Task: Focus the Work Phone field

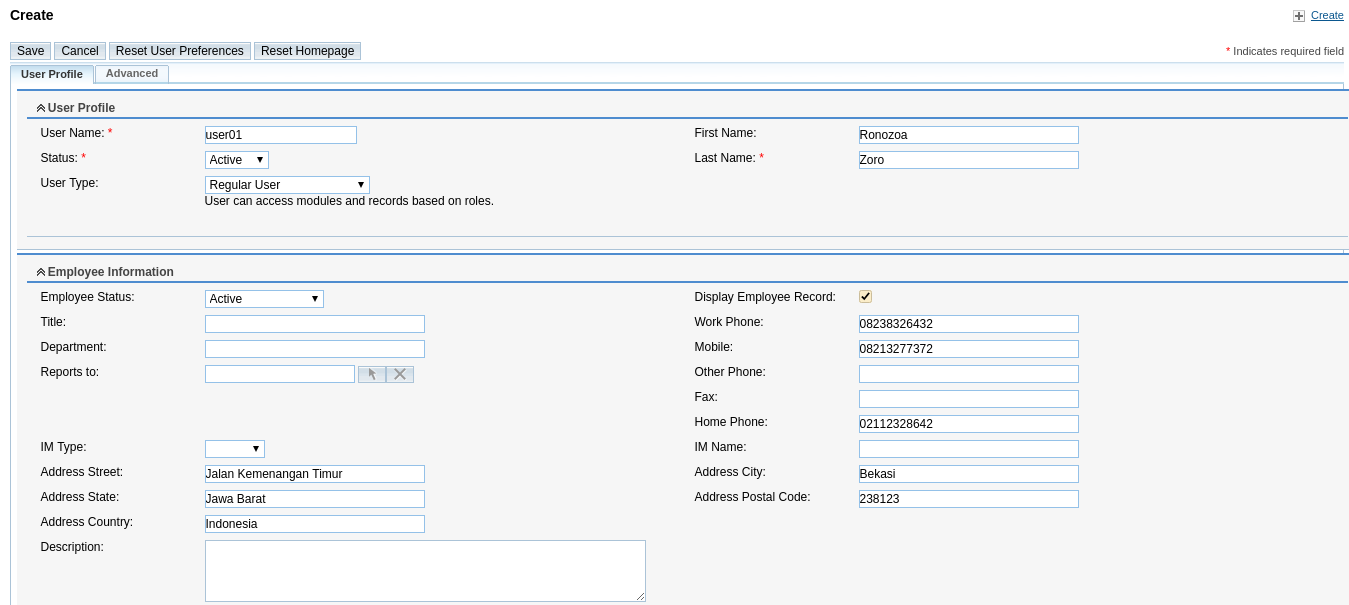Action: click(x=969, y=324)
